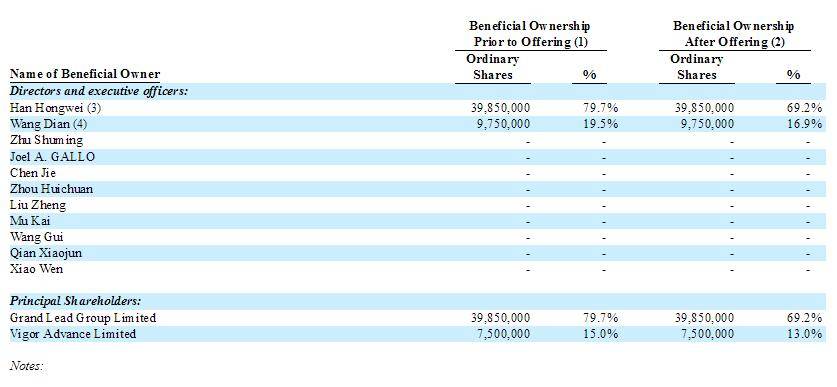Click the Joel A. GALLO name
This screenshot has width=837, height=387.
tap(52, 156)
